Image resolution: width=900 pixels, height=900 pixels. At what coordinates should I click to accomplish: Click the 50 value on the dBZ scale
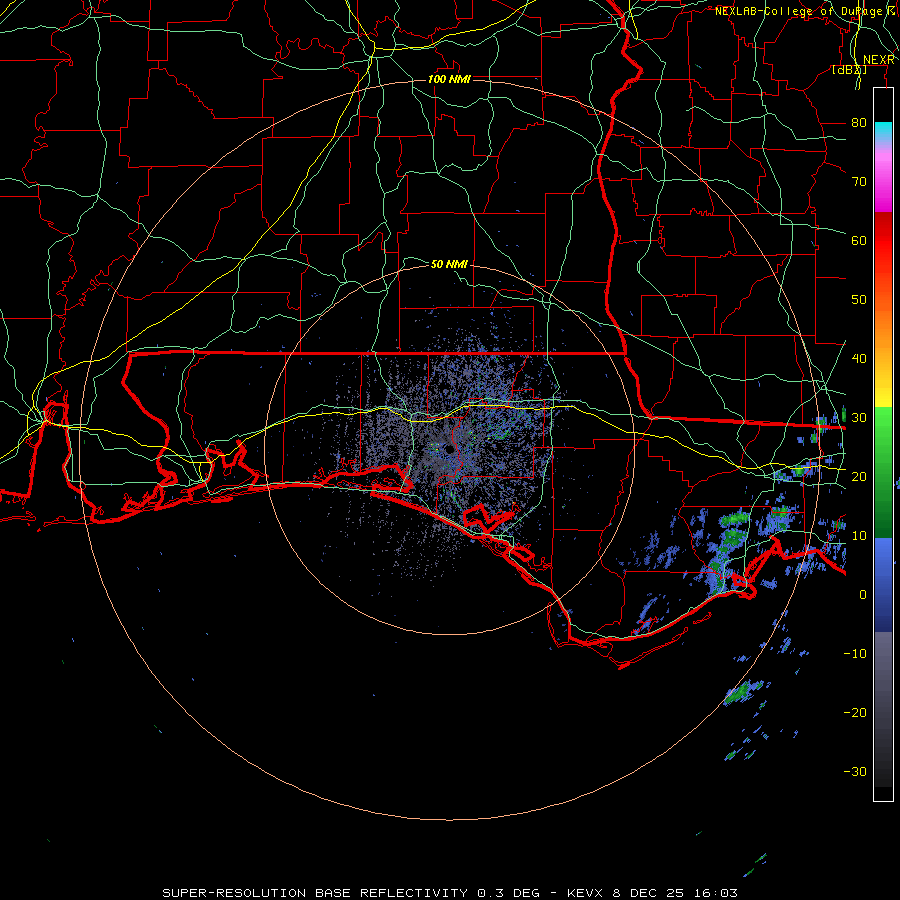coord(859,300)
